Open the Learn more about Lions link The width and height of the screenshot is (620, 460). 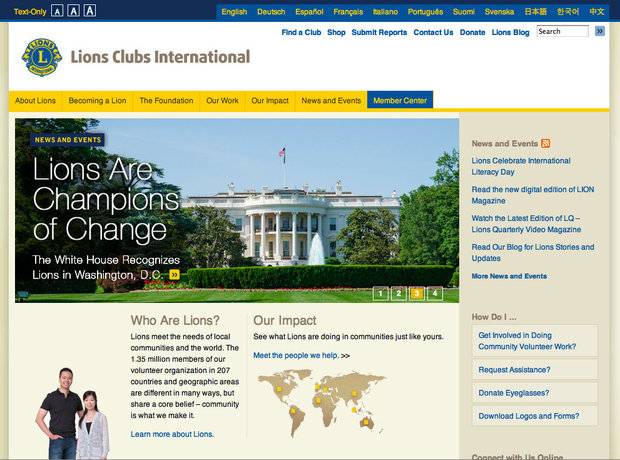click(x=172, y=434)
